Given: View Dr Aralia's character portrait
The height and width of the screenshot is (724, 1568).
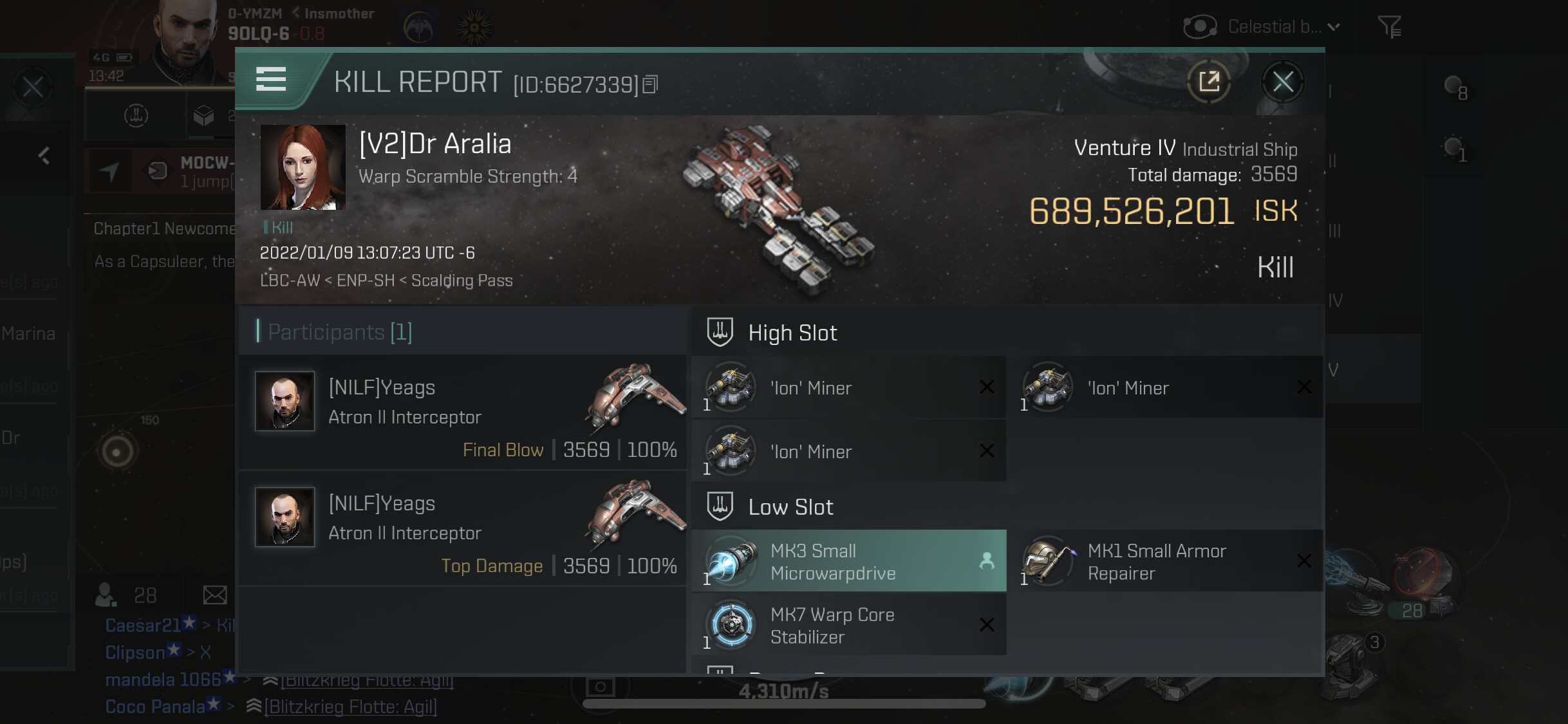Looking at the screenshot, I should (x=303, y=167).
